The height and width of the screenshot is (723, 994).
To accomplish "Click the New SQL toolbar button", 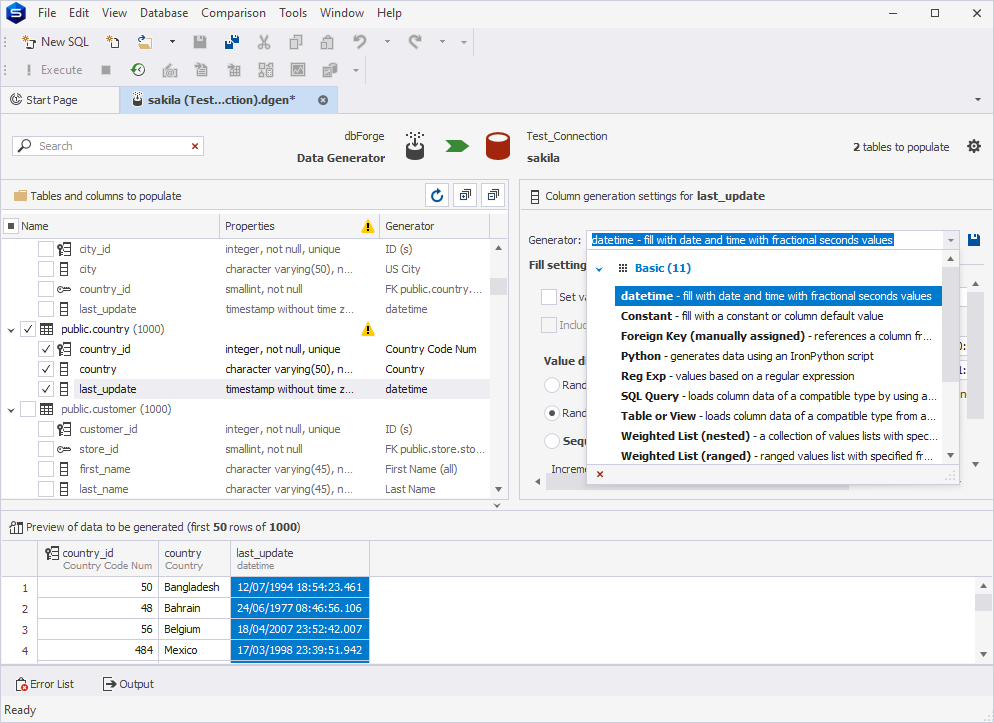I will pyautogui.click(x=55, y=42).
